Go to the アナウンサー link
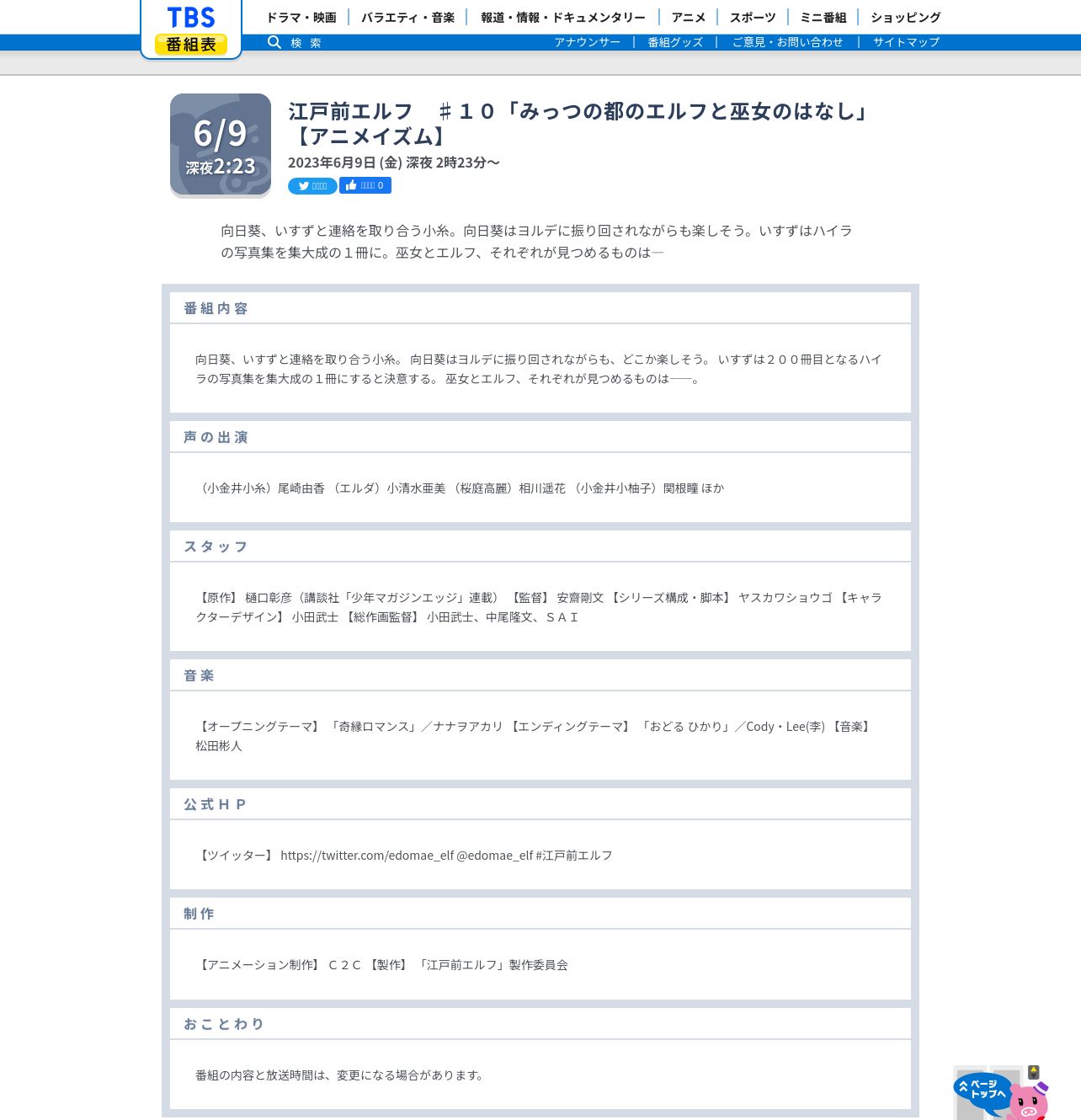Viewport: 1081px width, 1120px height. 587,42
